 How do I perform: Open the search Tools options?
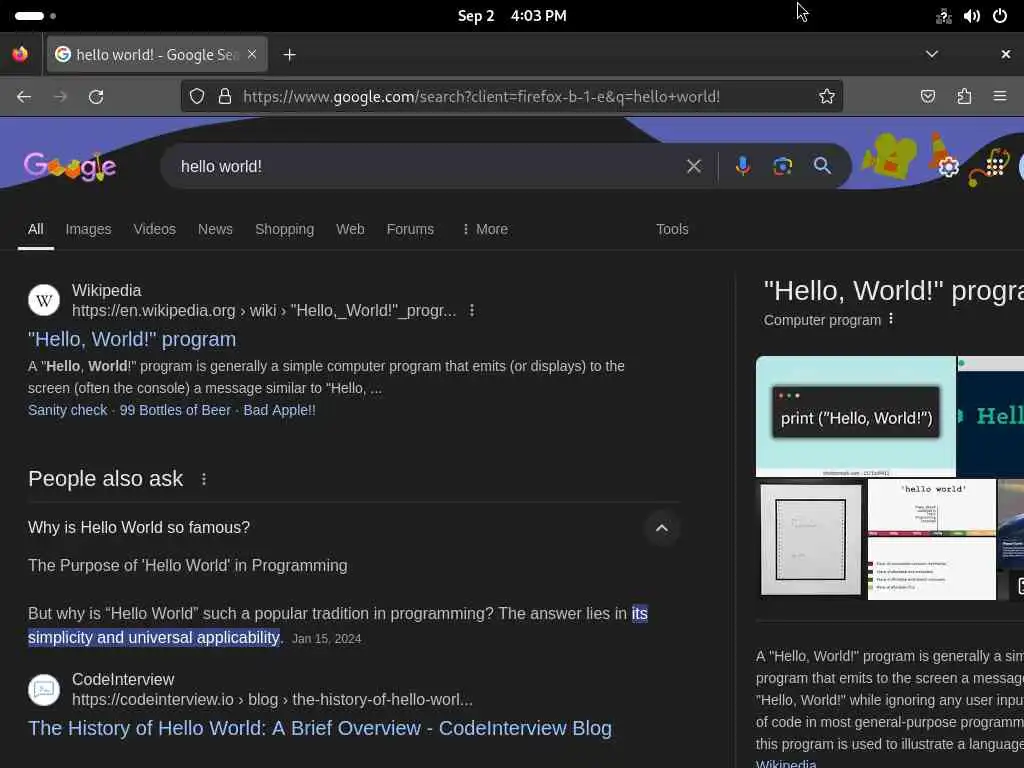672,229
